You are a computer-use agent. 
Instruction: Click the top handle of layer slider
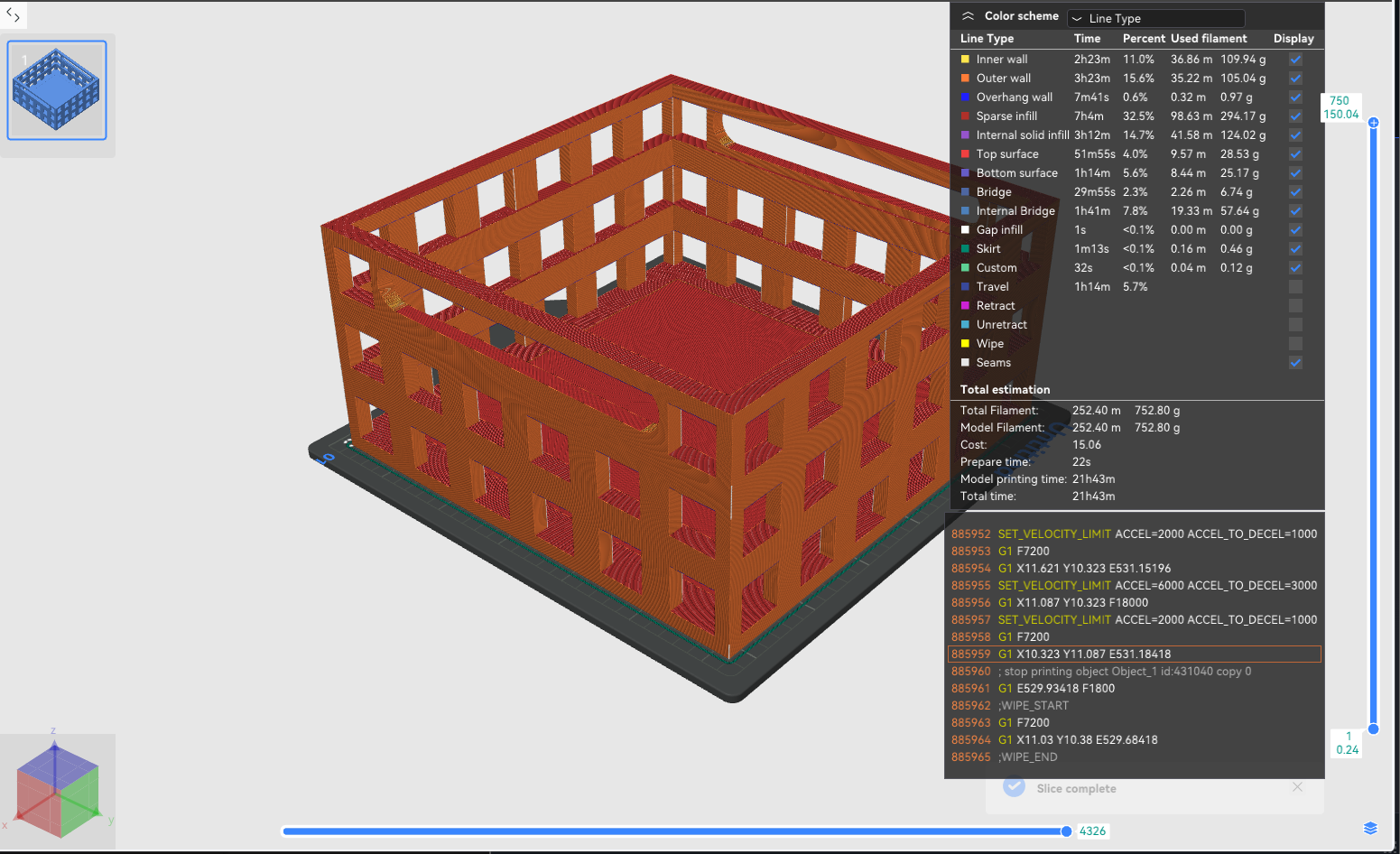pyautogui.click(x=1373, y=123)
